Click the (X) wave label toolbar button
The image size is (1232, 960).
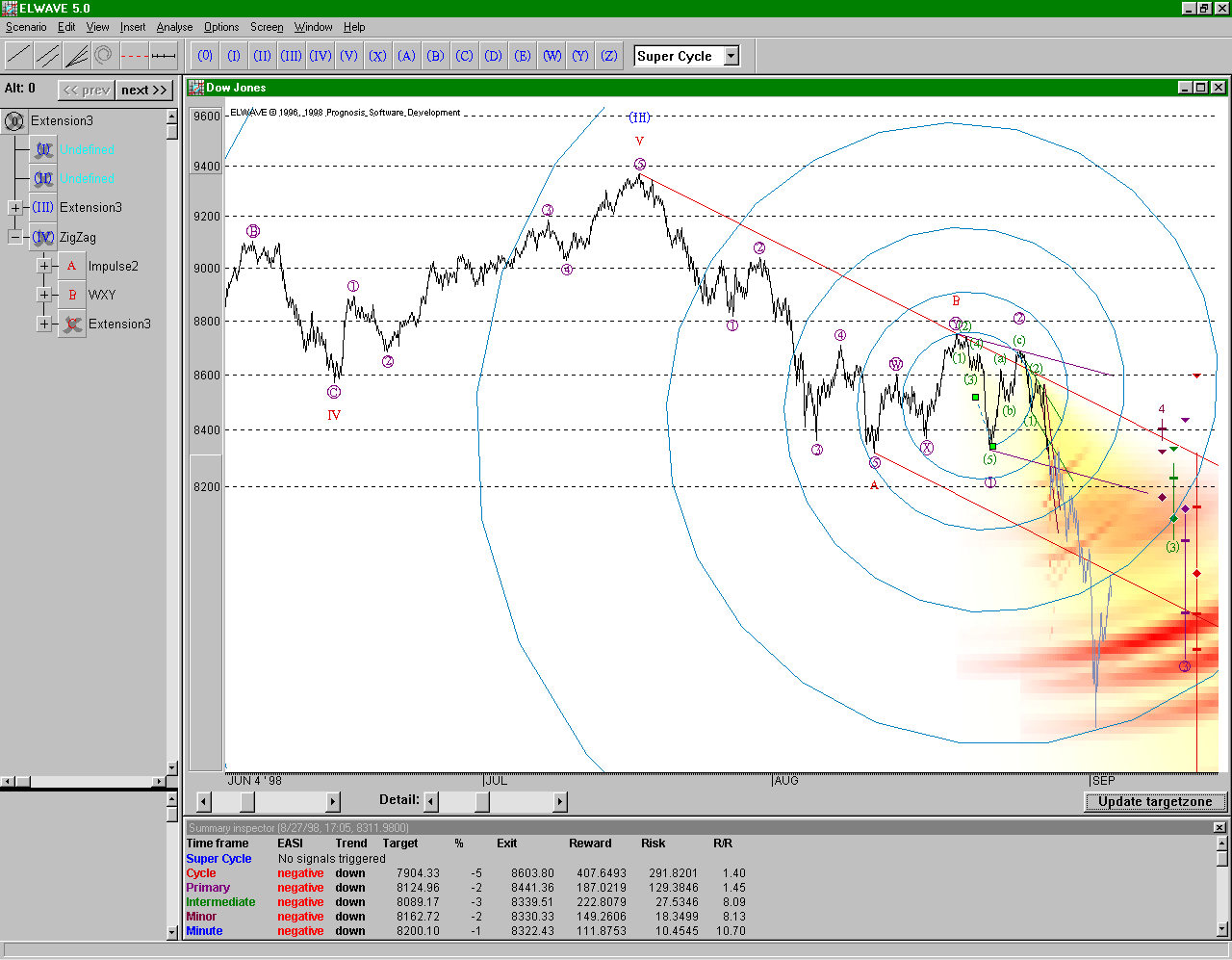point(377,56)
